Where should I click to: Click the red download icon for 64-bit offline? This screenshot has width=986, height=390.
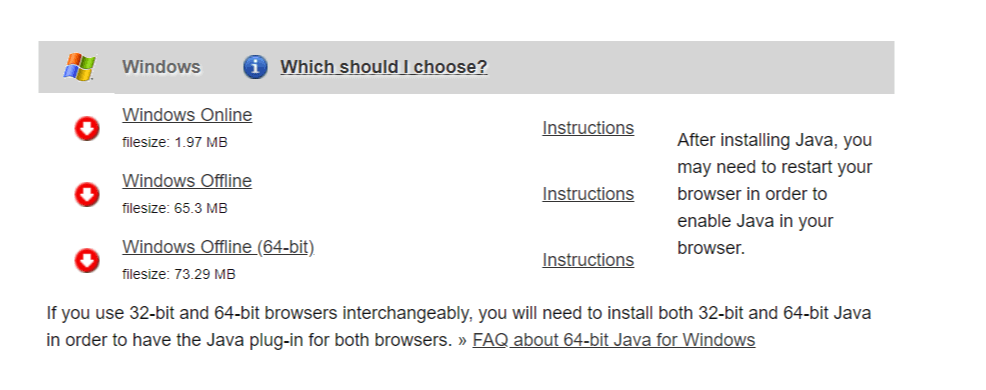point(87,260)
